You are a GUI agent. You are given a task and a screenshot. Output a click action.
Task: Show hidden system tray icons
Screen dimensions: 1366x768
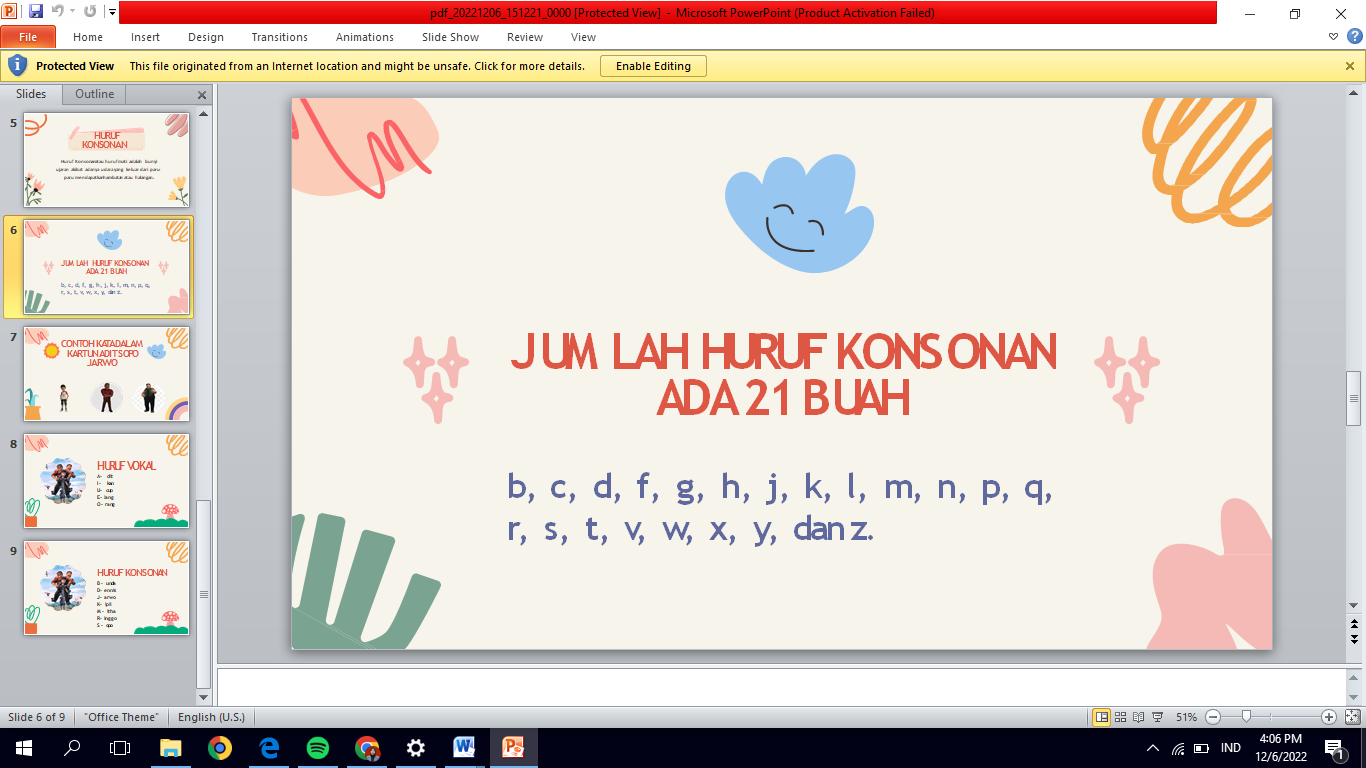coord(1153,748)
